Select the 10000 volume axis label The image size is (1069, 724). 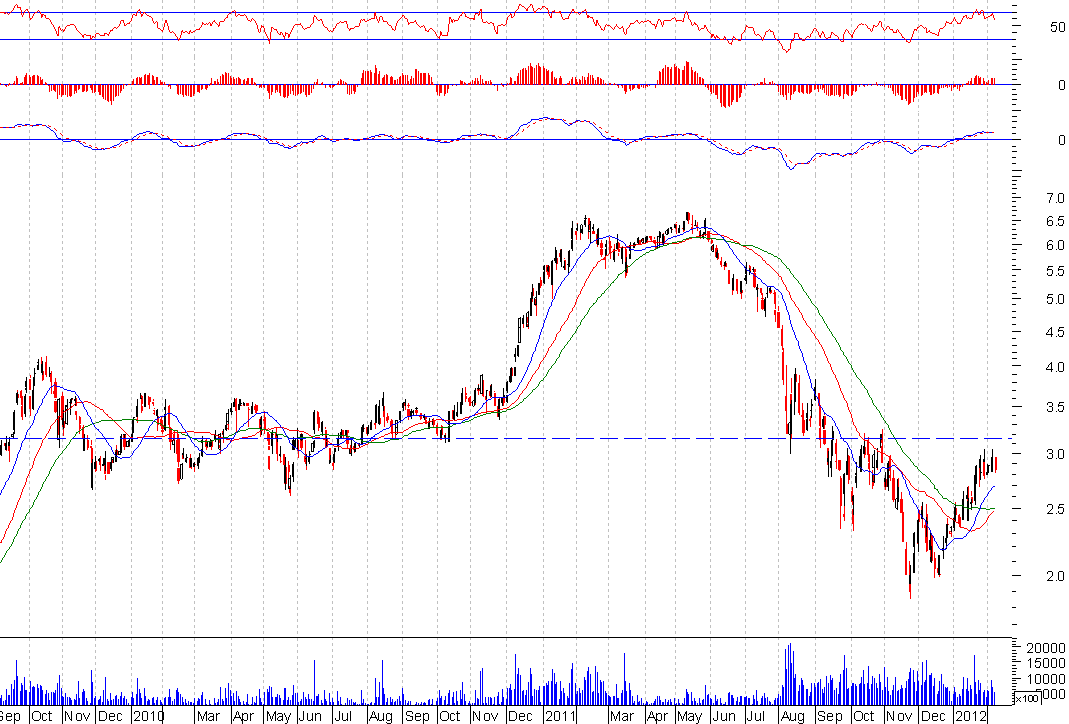1045,679
